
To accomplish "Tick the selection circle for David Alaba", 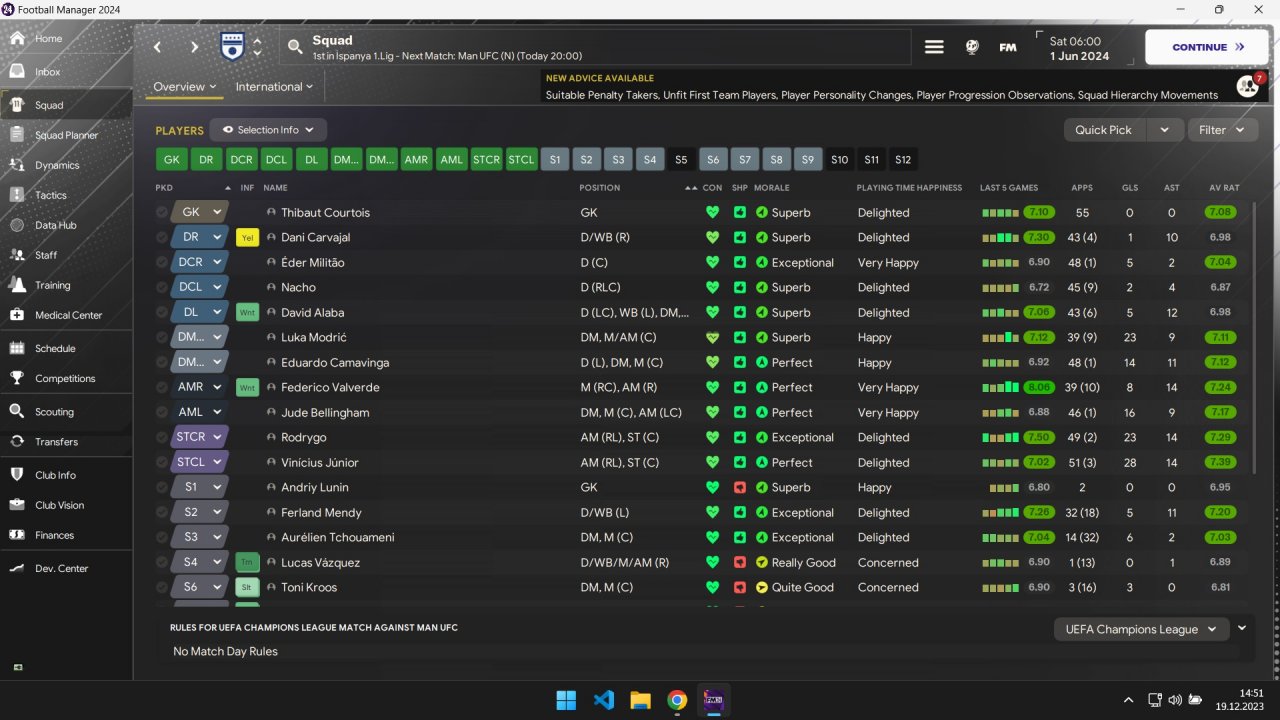I will tap(162, 312).
